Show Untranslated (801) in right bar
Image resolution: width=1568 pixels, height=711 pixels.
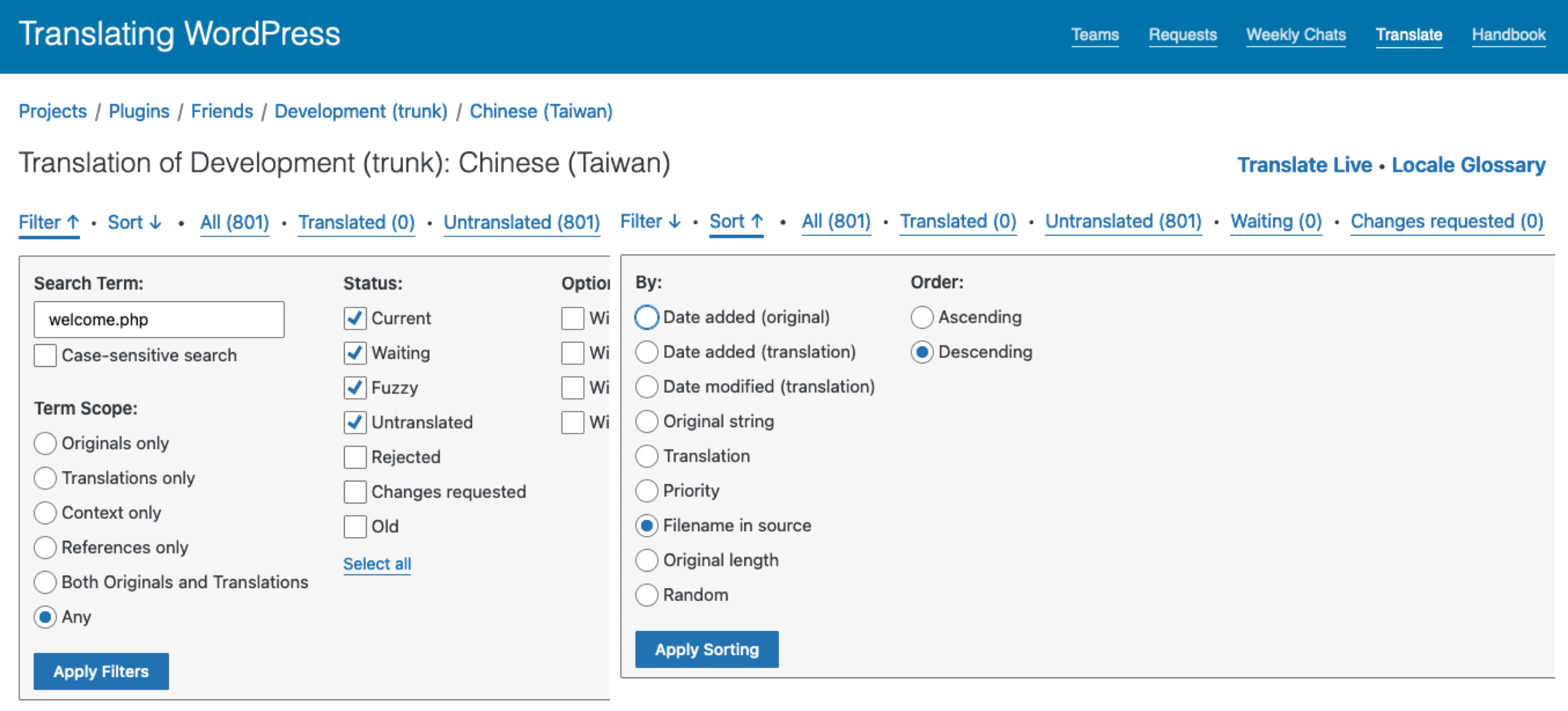[x=1123, y=221]
